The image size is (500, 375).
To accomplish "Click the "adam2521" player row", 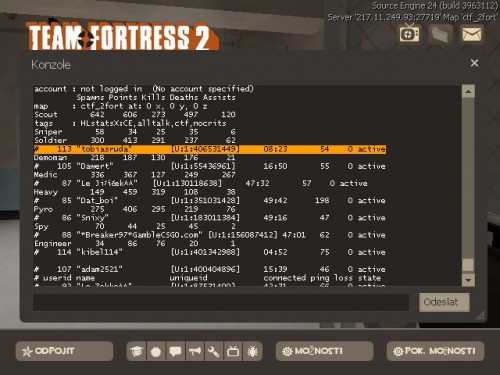I will point(210,269).
